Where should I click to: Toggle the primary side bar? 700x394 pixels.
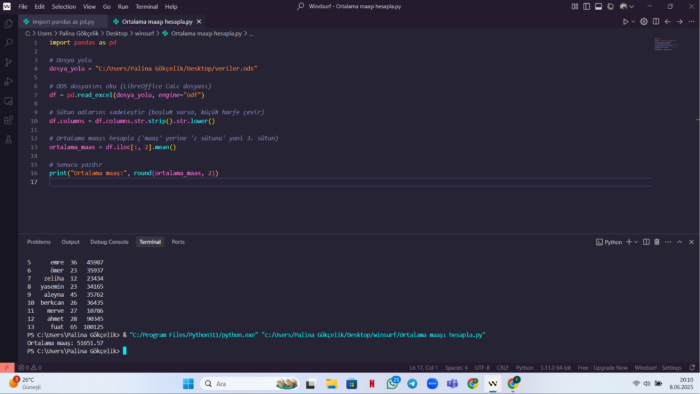587,7
